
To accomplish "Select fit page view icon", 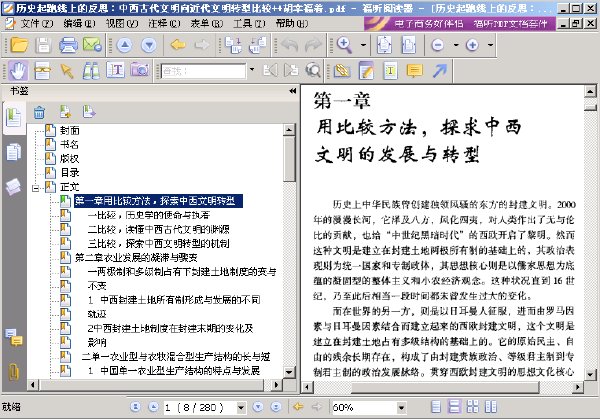I will click(x=384, y=45).
